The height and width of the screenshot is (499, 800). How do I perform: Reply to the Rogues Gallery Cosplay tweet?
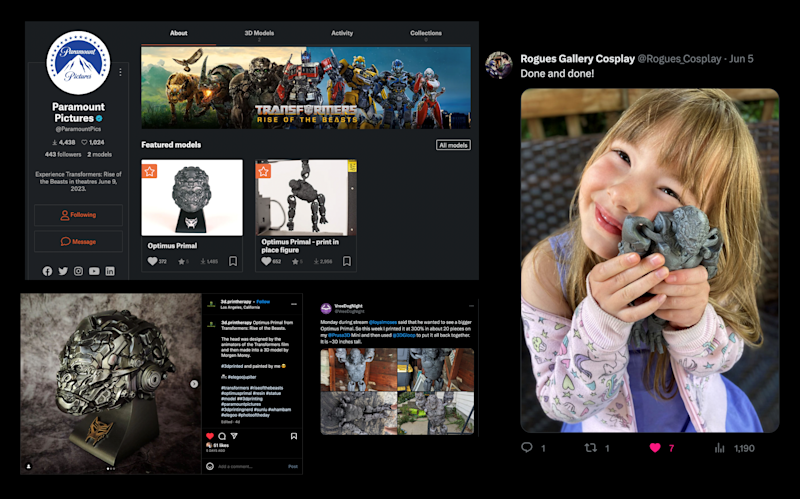coord(527,448)
